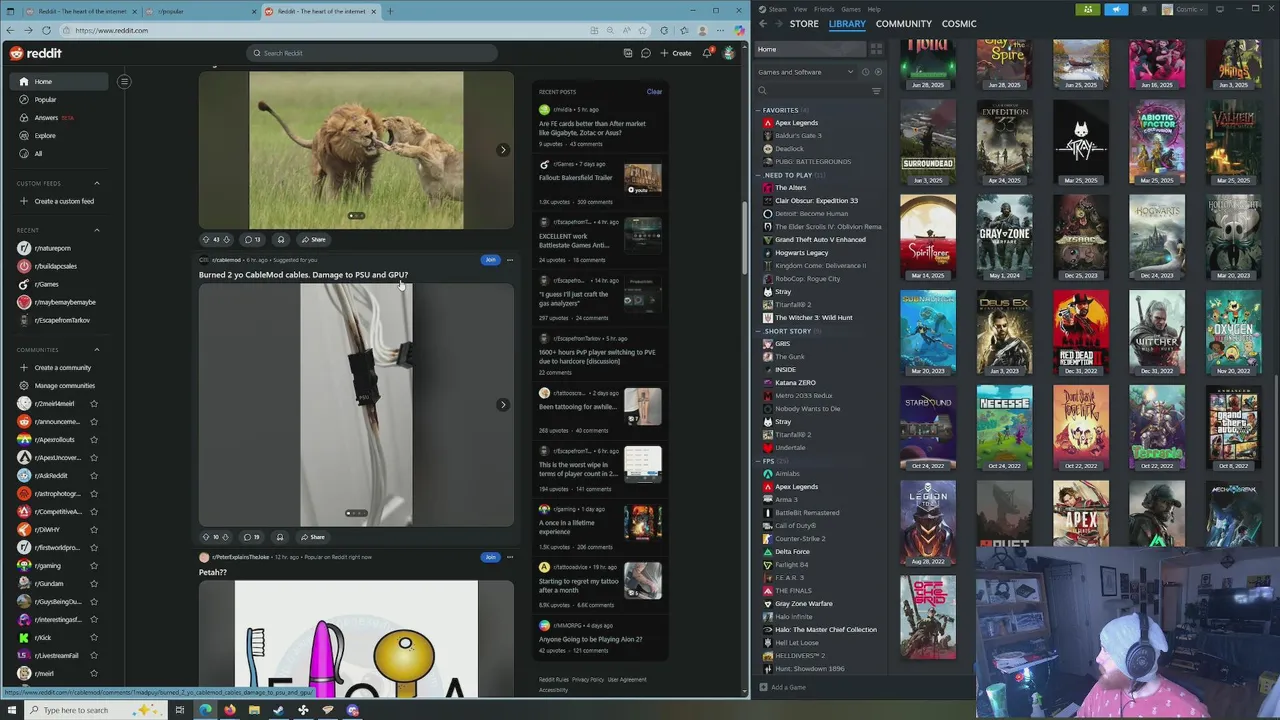
Task: Open the Reddit user avatar menu
Action: tap(728, 53)
